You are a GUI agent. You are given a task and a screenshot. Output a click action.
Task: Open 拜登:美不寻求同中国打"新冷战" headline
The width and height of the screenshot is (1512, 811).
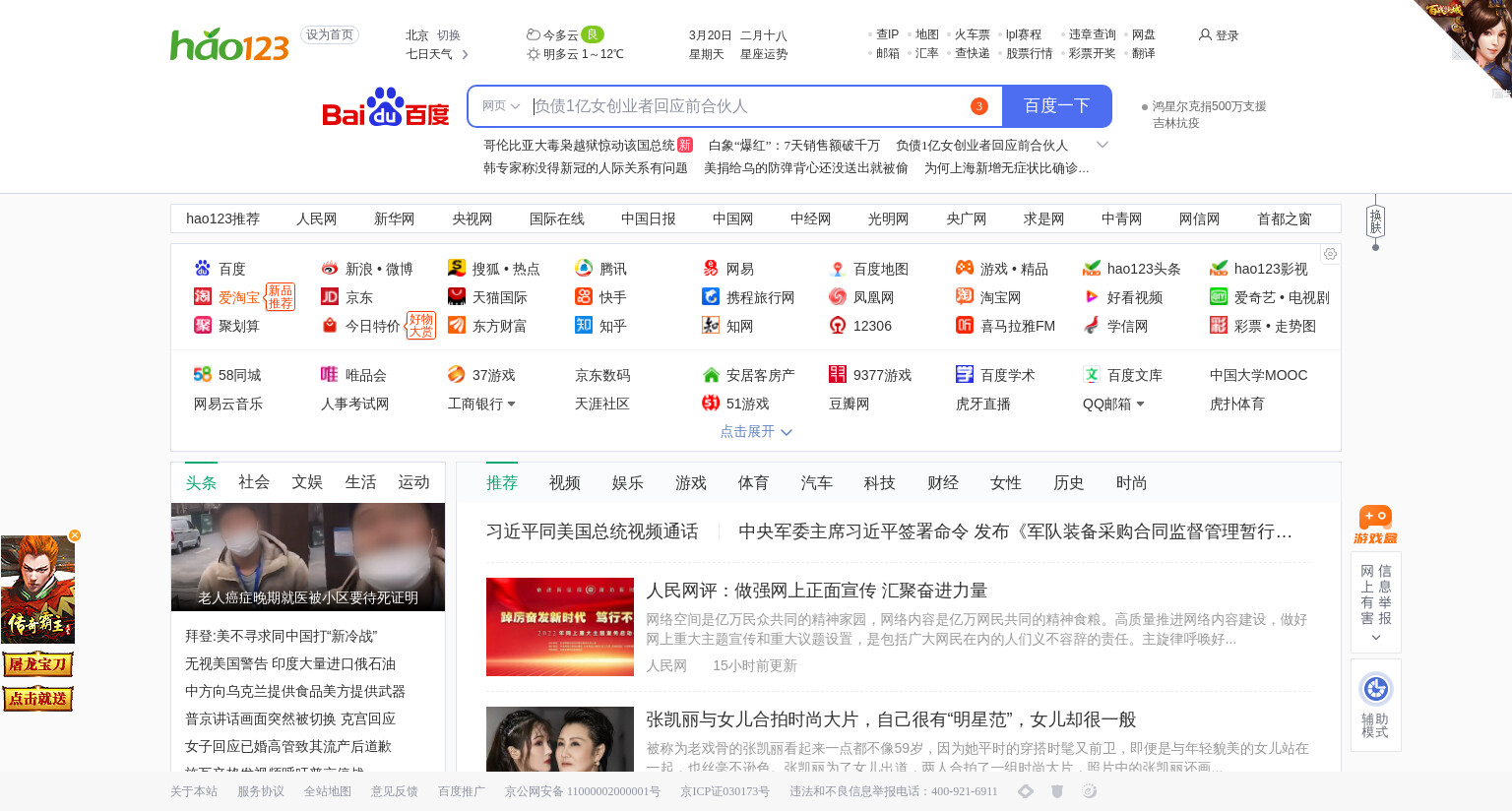[x=282, y=637]
